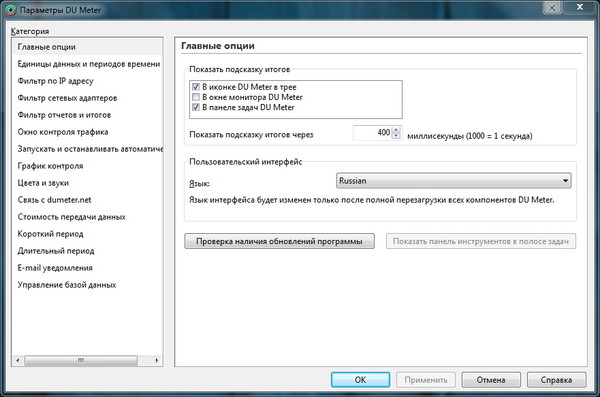600x397 pixels.
Task: Click the help button beside close
Action: (x=552, y=7)
